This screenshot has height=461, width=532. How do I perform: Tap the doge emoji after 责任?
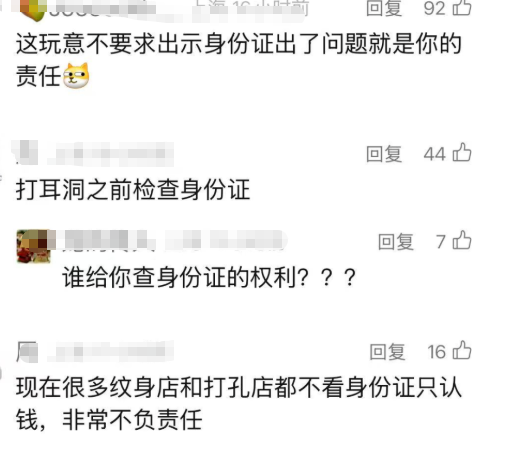[76, 75]
